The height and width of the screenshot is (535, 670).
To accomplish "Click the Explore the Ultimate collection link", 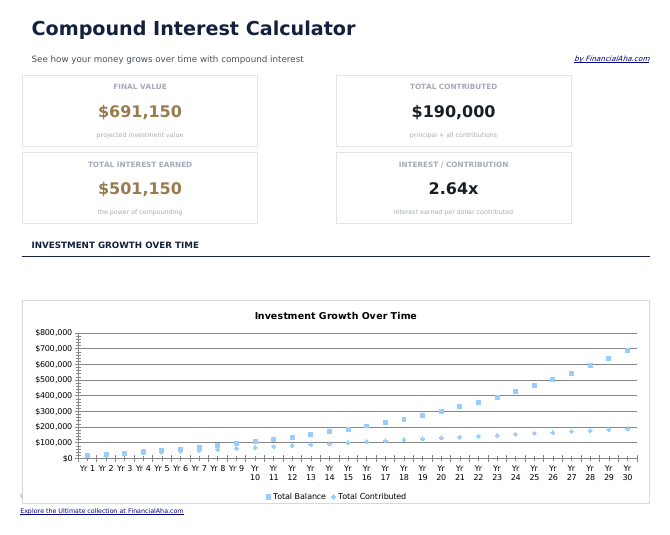I will [102, 511].
